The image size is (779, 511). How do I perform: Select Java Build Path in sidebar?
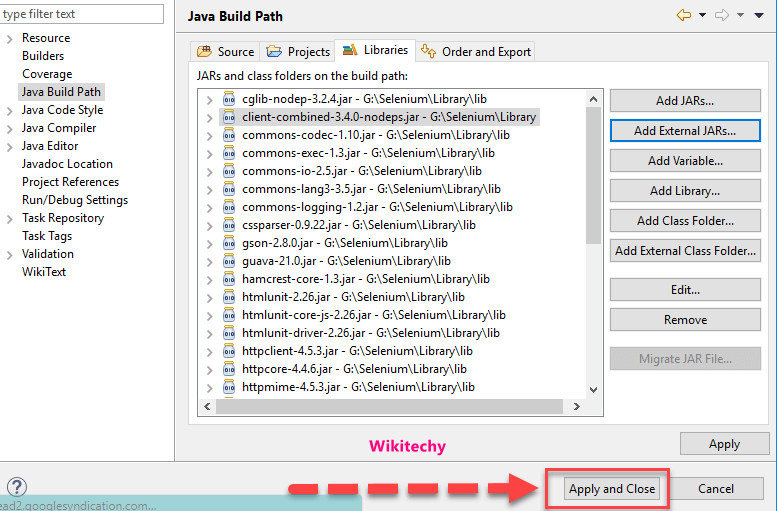point(61,92)
